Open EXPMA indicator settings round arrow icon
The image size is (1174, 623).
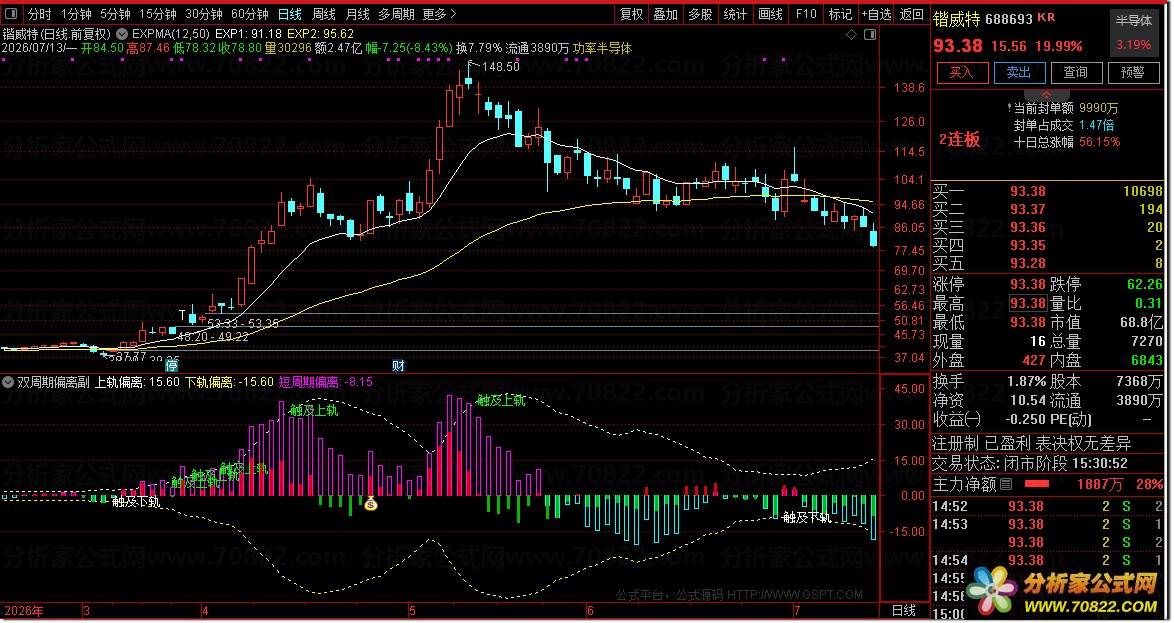pyautogui.click(x=122, y=34)
